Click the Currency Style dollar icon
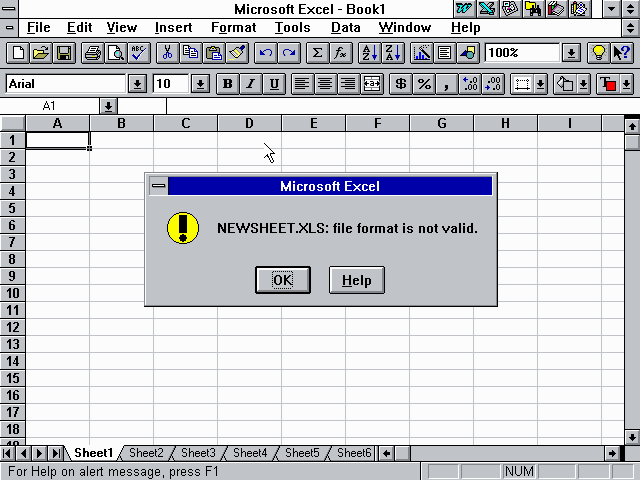Screen dimensions: 640x480 pyautogui.click(x=401, y=84)
